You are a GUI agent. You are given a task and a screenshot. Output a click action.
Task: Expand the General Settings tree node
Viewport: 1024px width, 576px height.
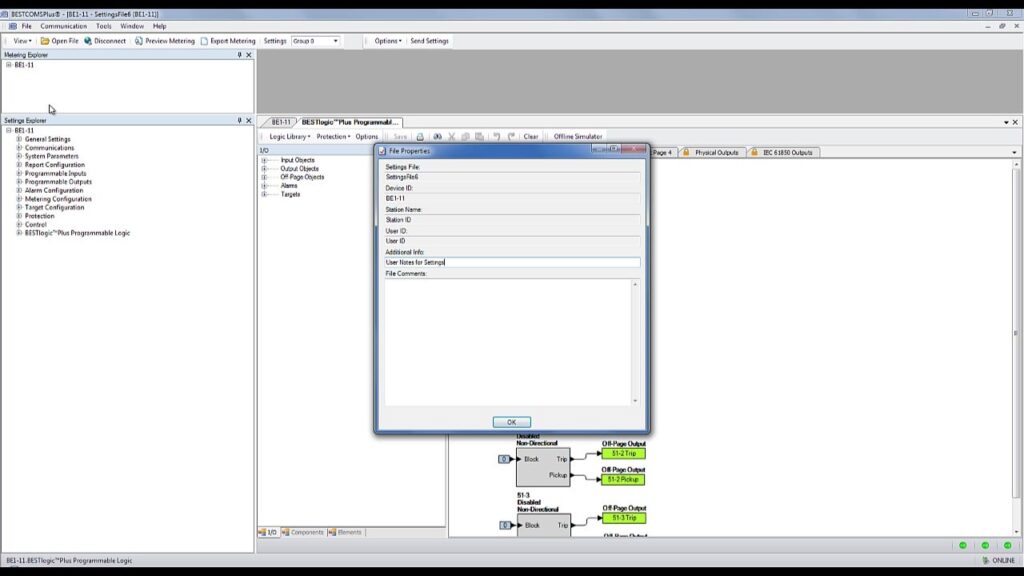pos(19,139)
